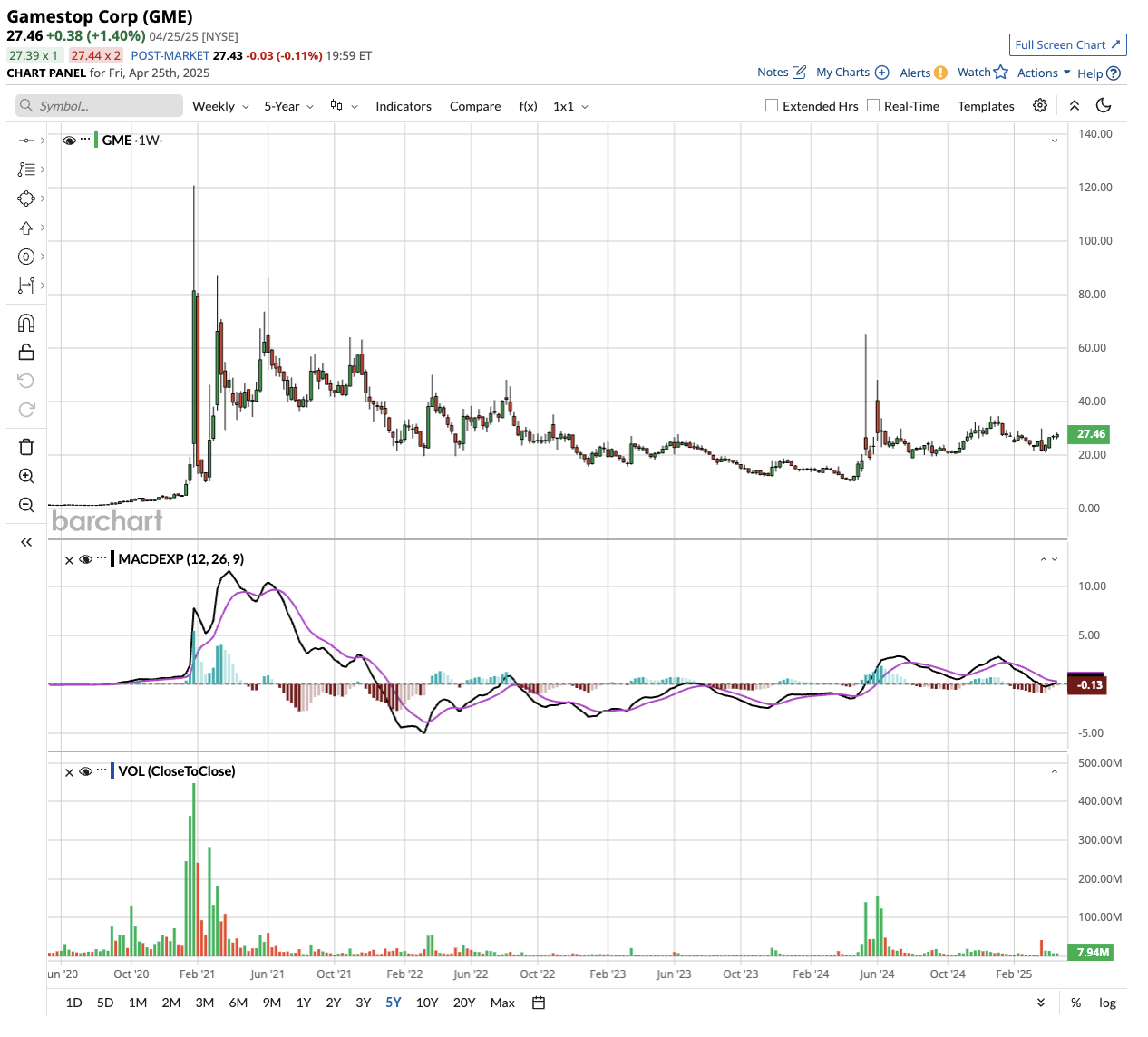The width and height of the screenshot is (1148, 1037).
Task: Open the 1x1 grid layout dropdown
Action: [x=571, y=106]
